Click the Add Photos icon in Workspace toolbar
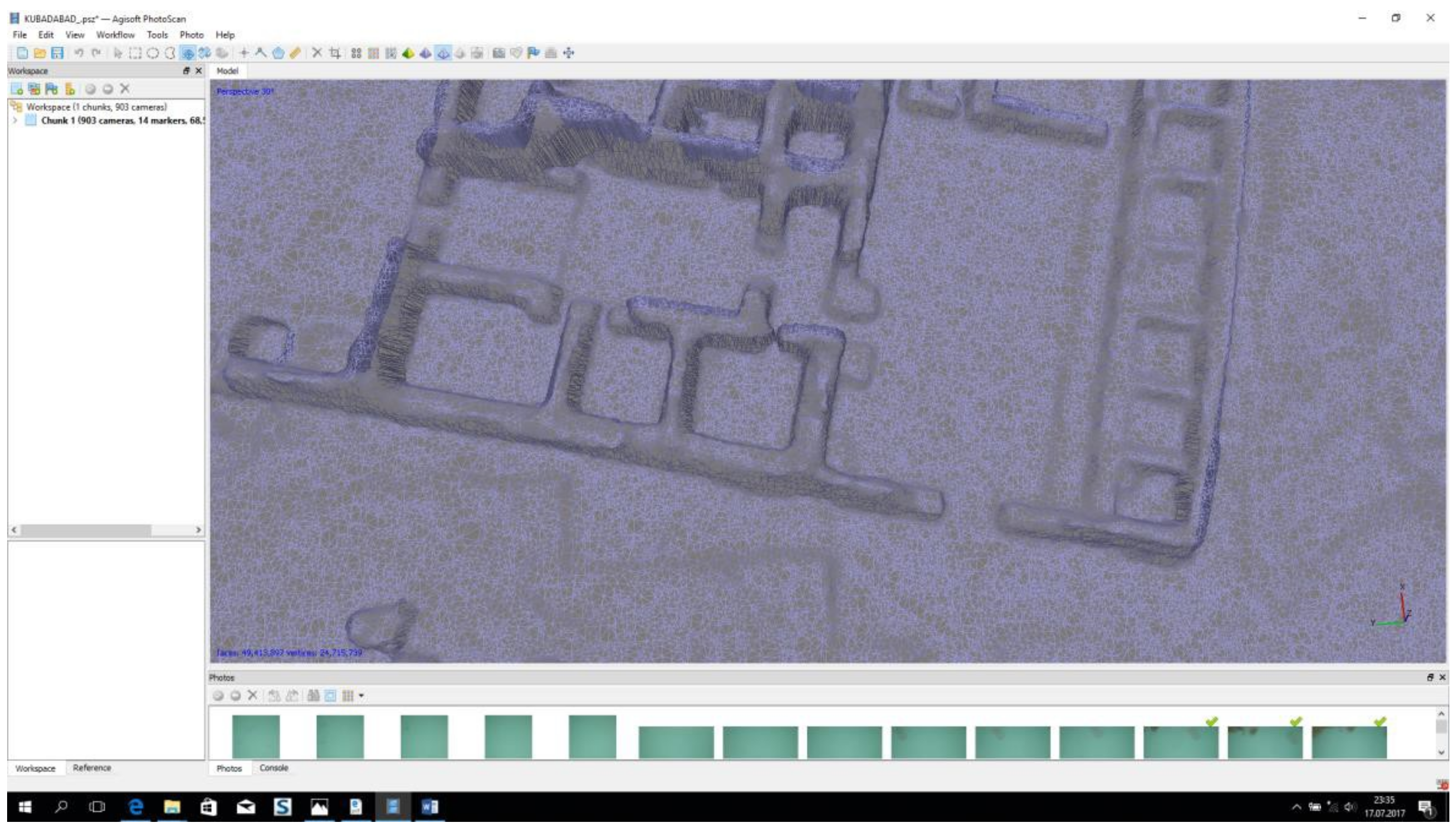Screen dimensions: 1456x828 [34, 88]
